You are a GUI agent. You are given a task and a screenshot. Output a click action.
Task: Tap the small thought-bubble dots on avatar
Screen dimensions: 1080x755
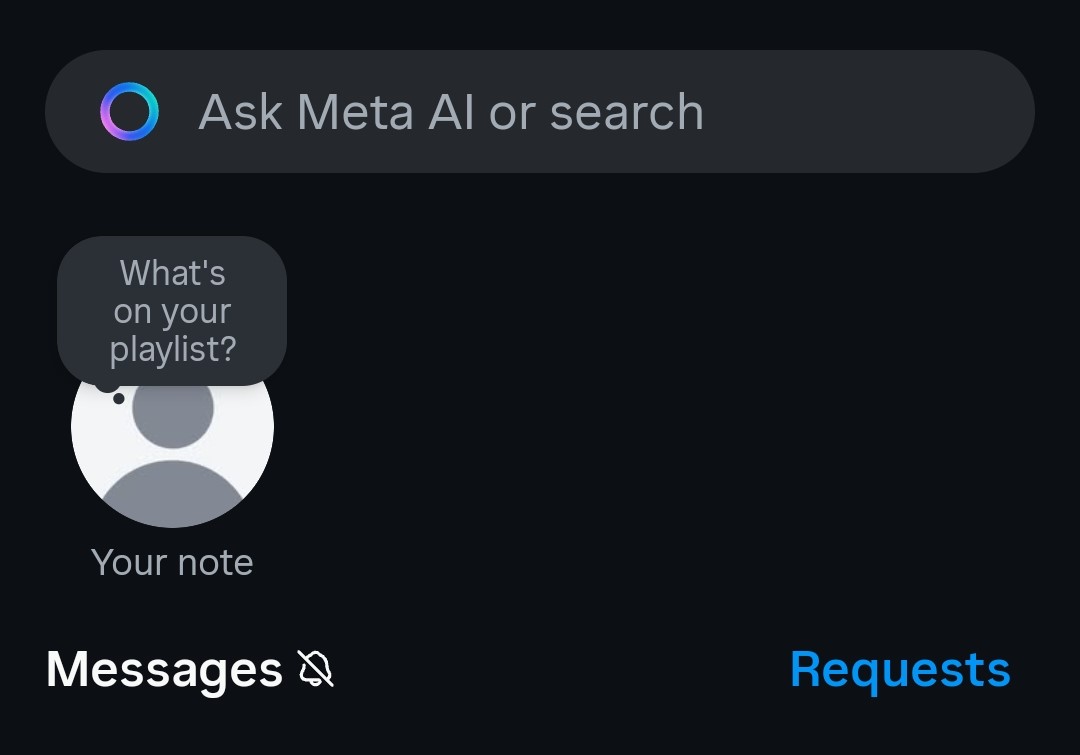point(112,394)
